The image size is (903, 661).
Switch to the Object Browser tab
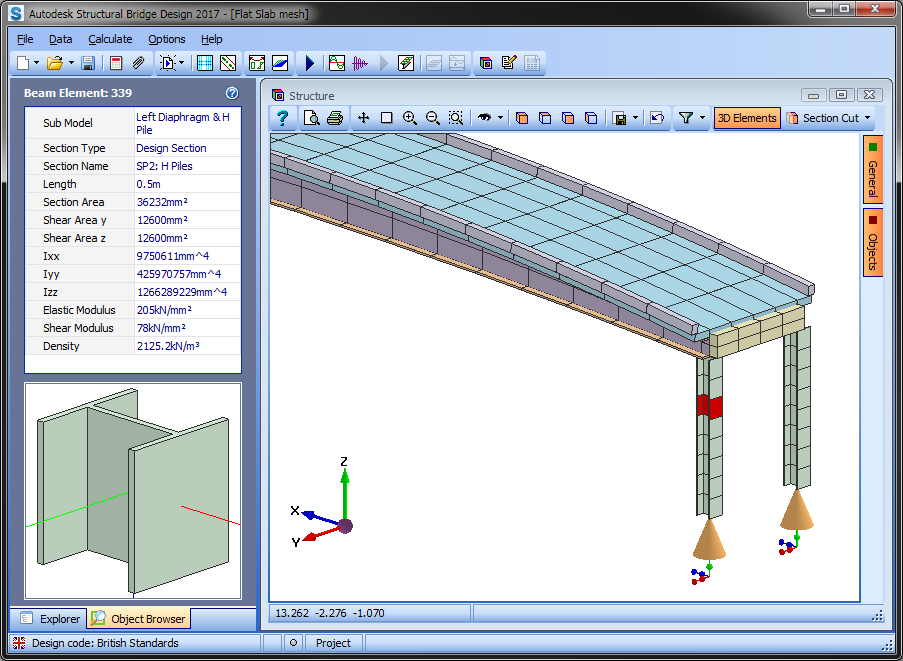(139, 619)
